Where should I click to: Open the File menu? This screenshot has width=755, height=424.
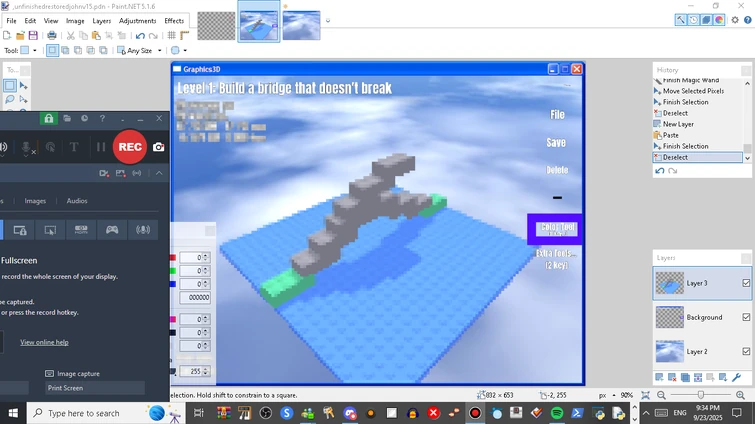point(11,21)
